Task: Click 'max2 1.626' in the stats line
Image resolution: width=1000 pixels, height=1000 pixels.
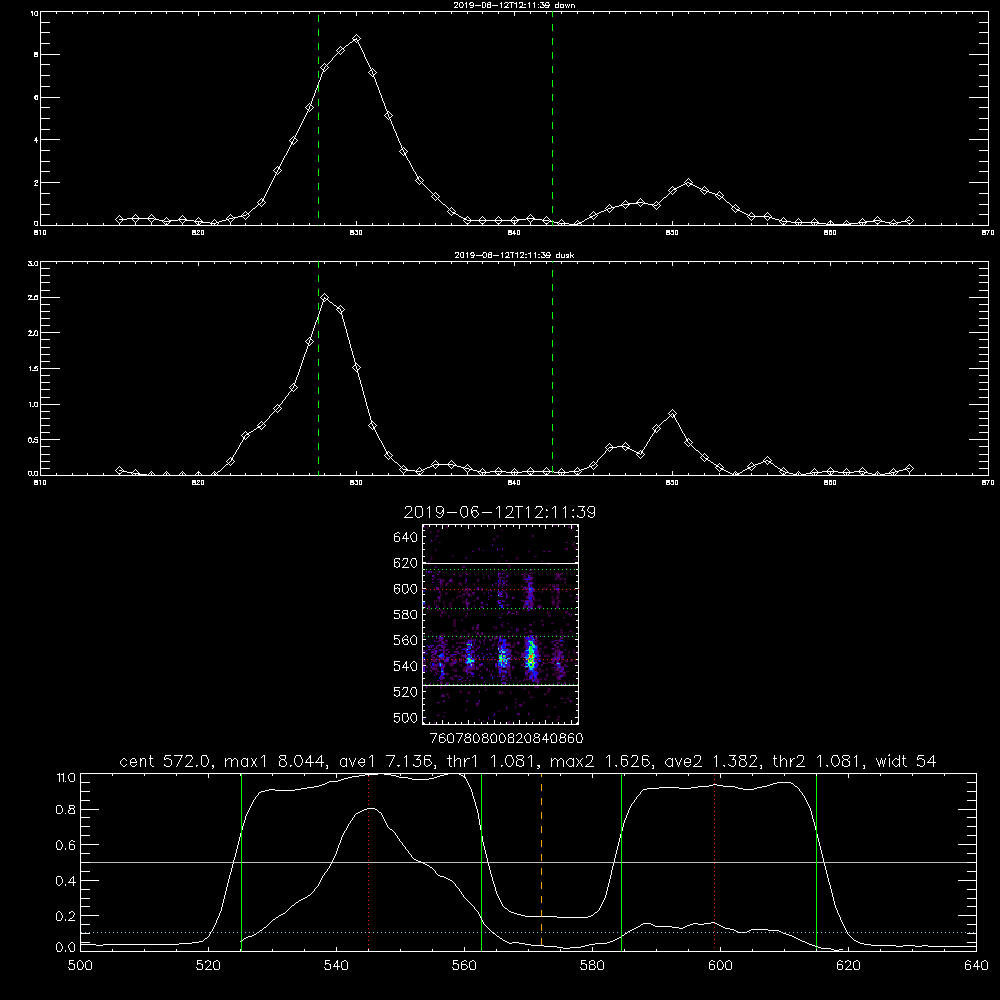Action: pyautogui.click(x=601, y=761)
